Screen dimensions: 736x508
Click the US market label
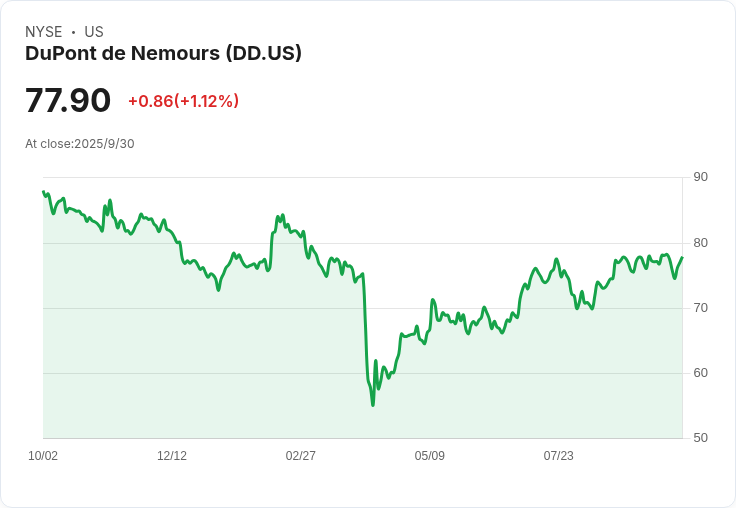[x=94, y=32]
